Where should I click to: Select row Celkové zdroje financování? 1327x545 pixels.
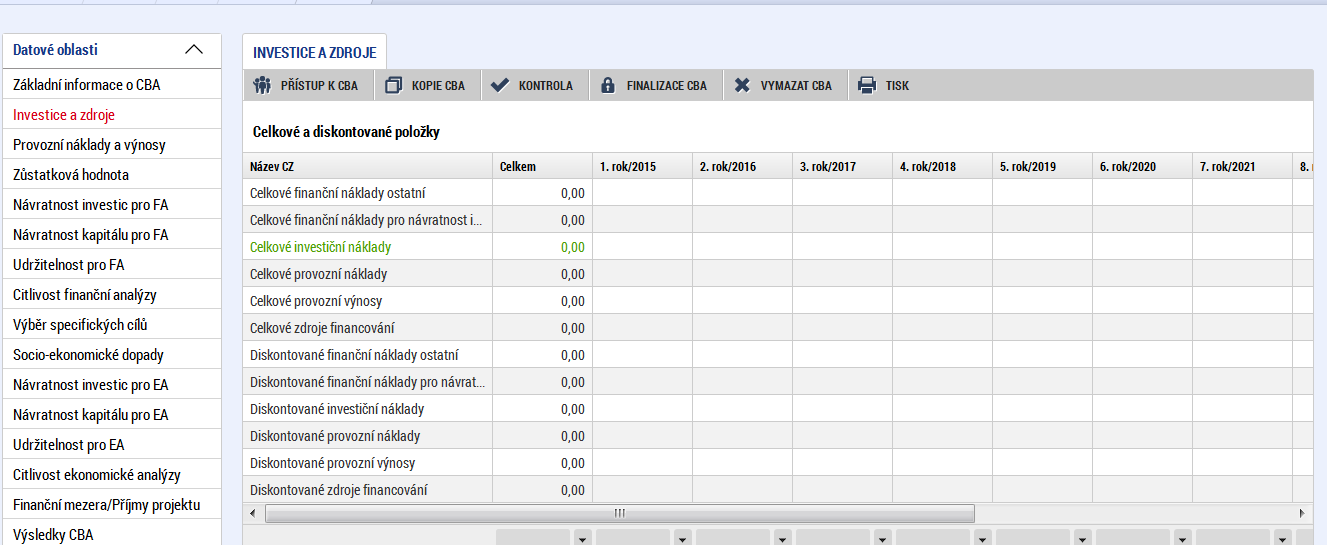coord(777,328)
